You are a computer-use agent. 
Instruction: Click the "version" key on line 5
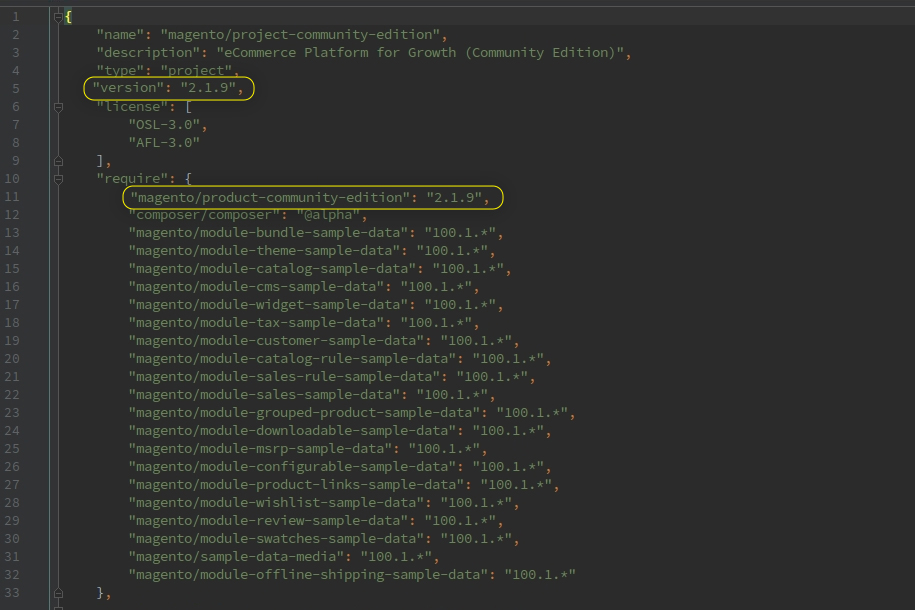(x=128, y=88)
